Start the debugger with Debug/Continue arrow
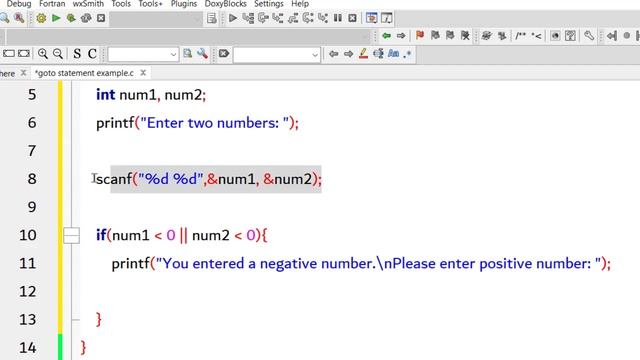The width and height of the screenshot is (640, 360). coord(233,18)
